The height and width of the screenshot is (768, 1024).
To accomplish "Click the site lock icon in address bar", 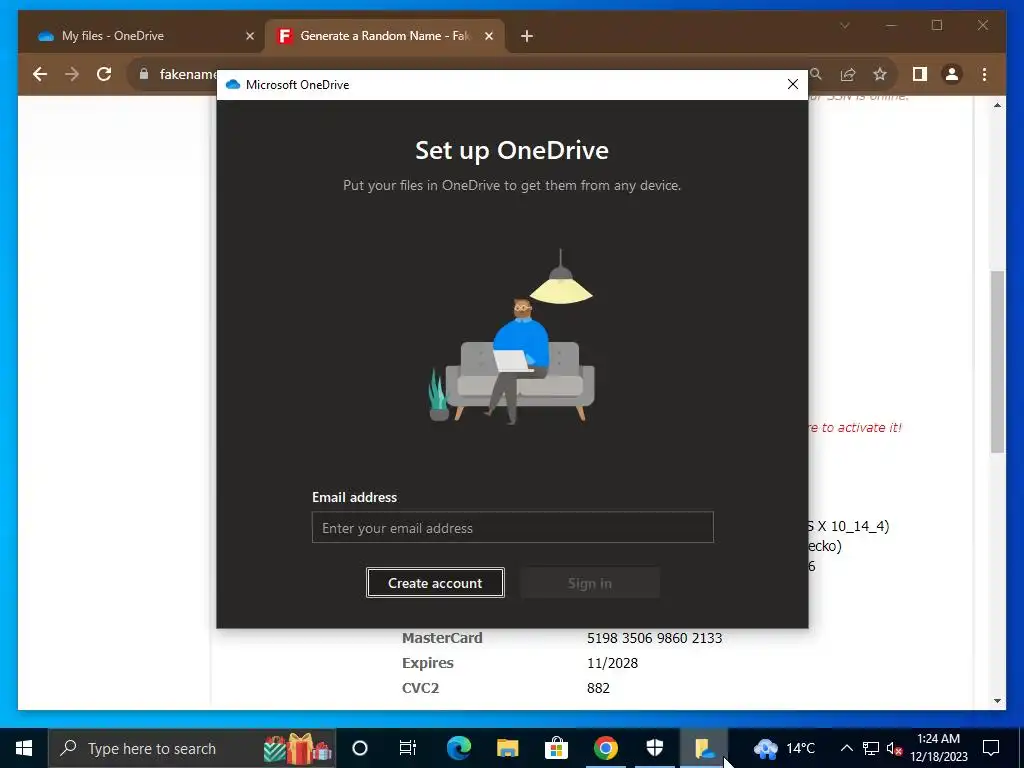I will coord(144,74).
